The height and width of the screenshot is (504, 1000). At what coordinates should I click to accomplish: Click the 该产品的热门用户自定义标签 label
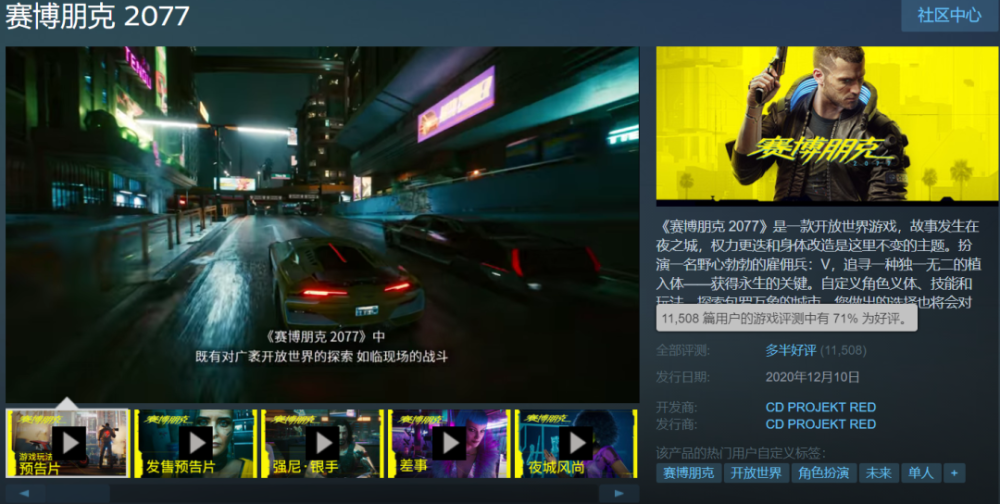tap(740, 453)
